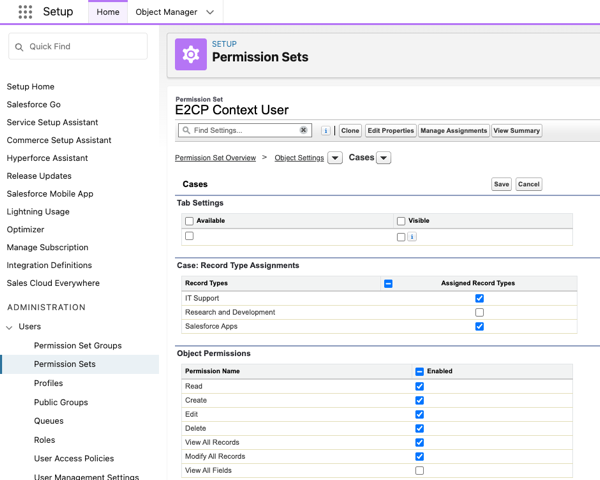Switch to the Object Manager tab
This screenshot has width=600, height=480.
pos(166,12)
